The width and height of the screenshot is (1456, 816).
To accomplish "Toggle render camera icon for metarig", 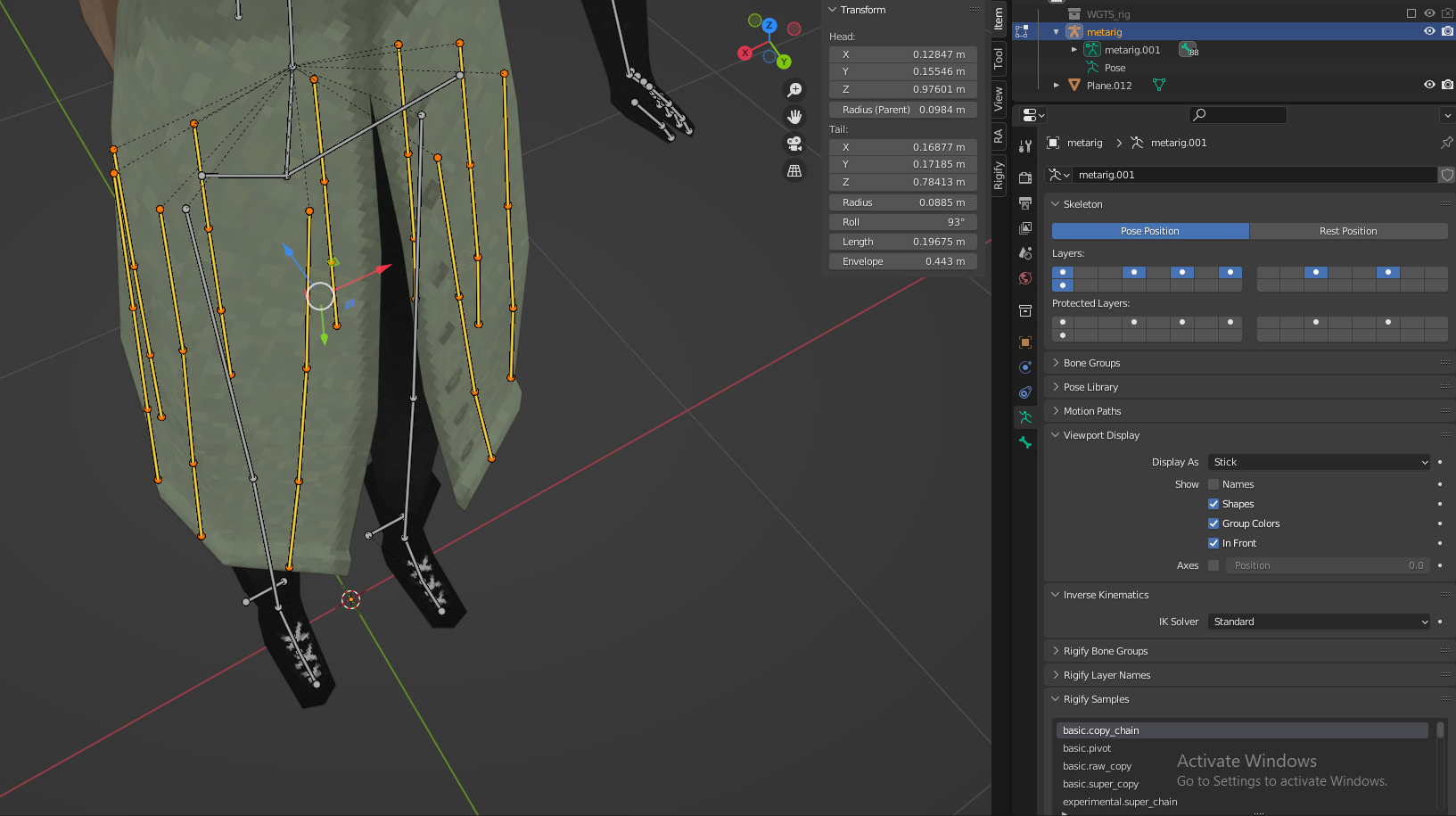I will click(1447, 31).
